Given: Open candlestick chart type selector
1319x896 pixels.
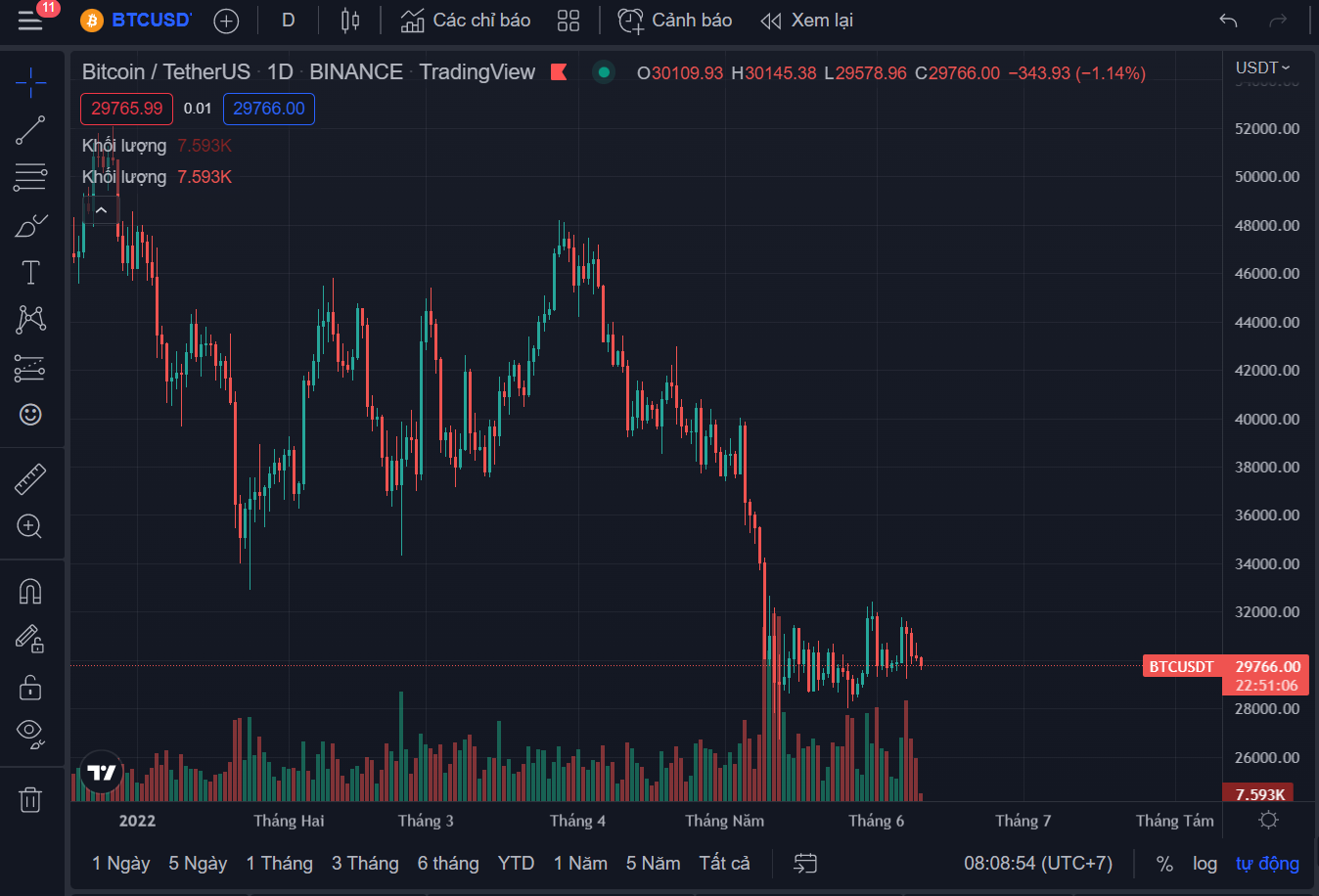Looking at the screenshot, I should pyautogui.click(x=350, y=20).
